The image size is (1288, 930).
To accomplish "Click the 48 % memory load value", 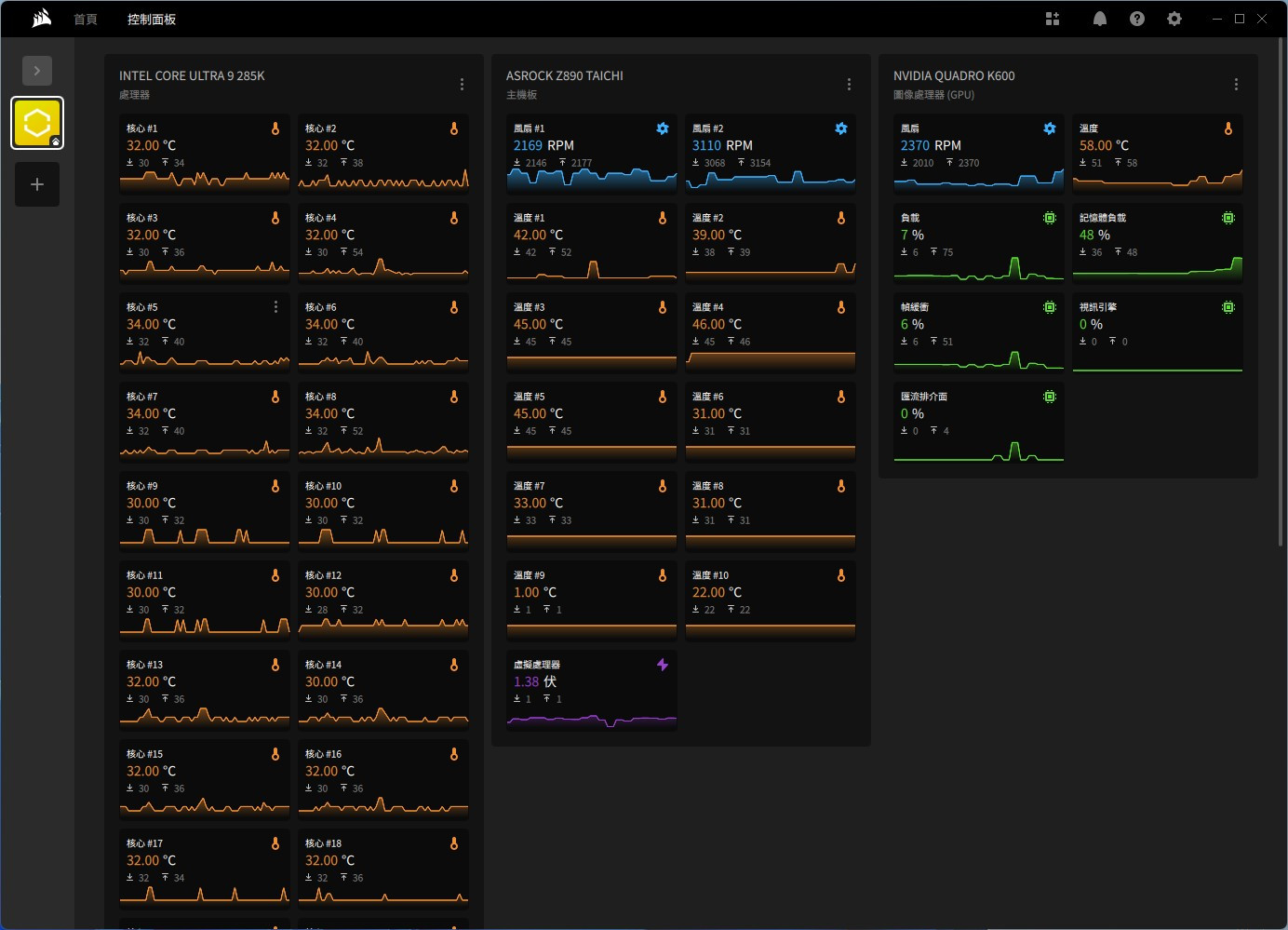I will [1094, 235].
